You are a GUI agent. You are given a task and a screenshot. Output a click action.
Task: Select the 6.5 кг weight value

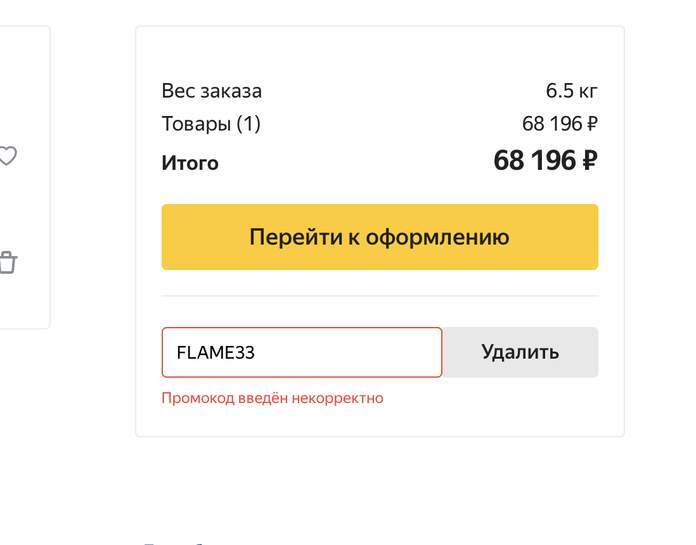click(x=571, y=91)
